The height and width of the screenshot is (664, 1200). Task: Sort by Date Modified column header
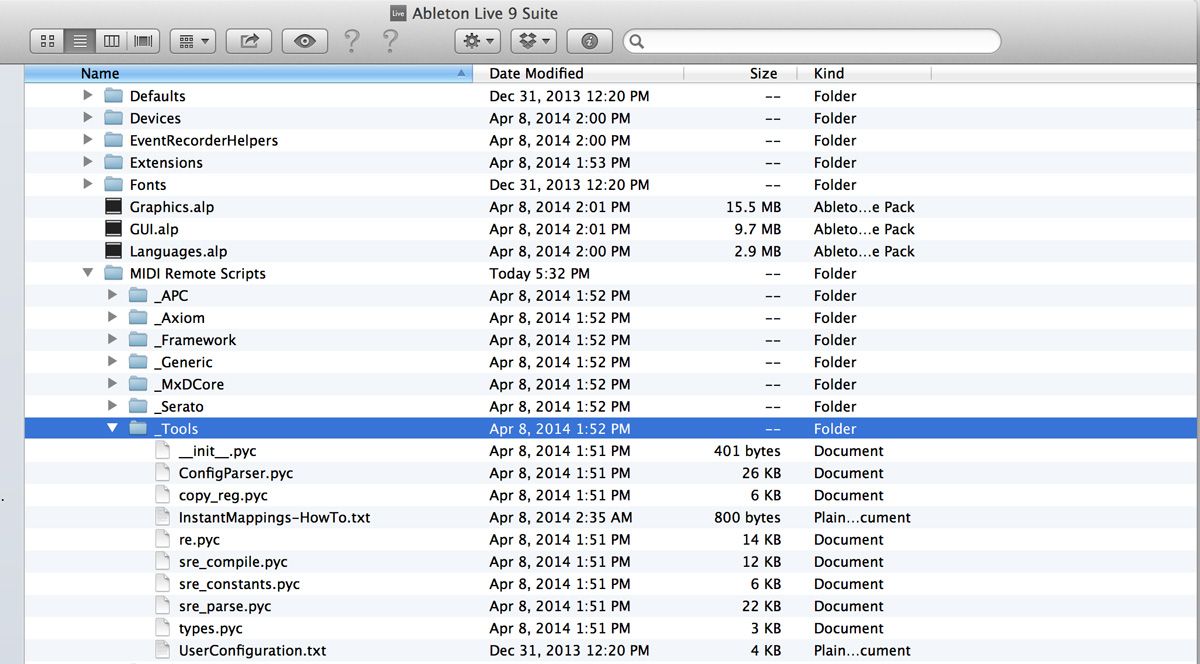coord(536,73)
